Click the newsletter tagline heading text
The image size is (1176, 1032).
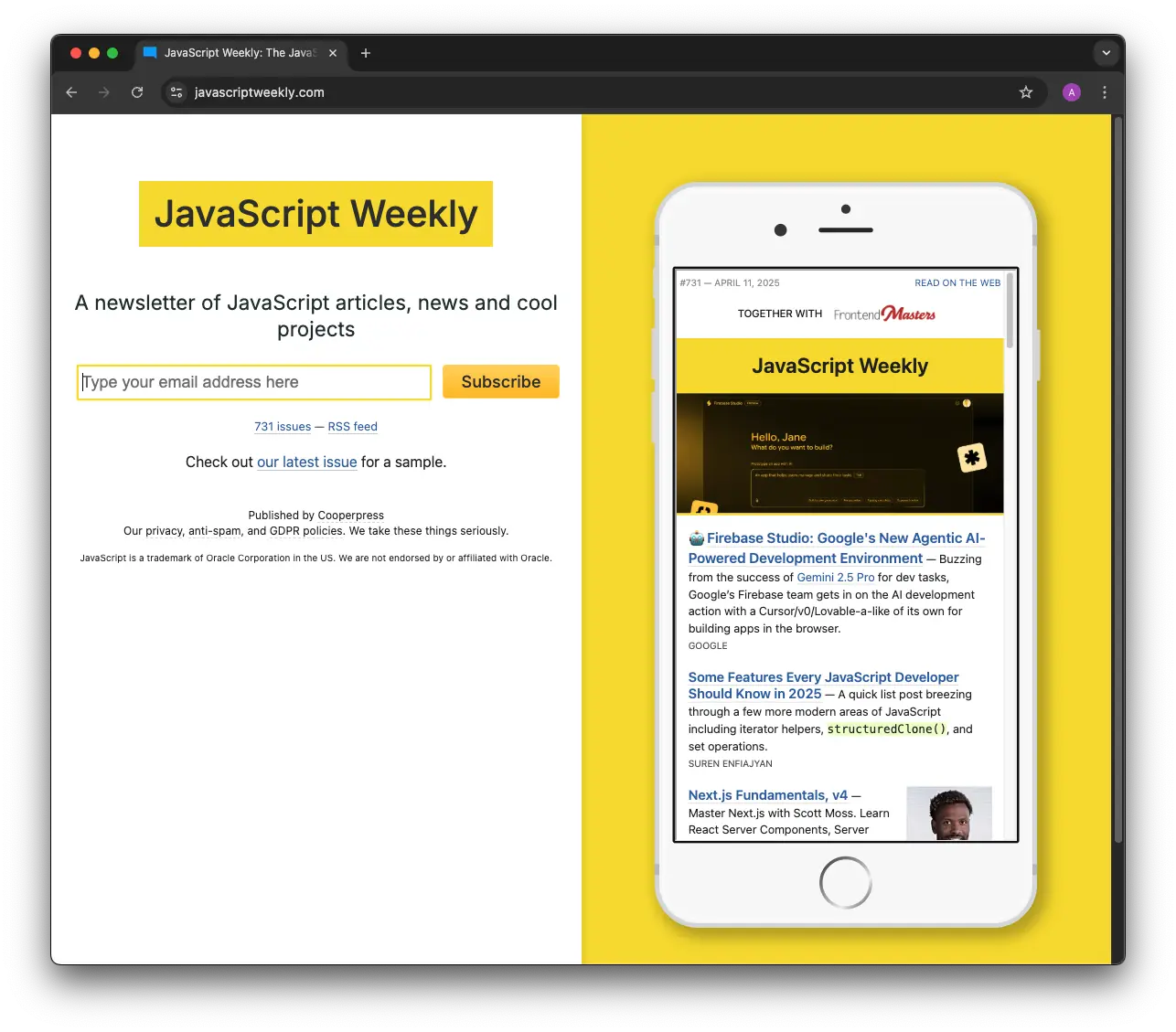point(316,315)
